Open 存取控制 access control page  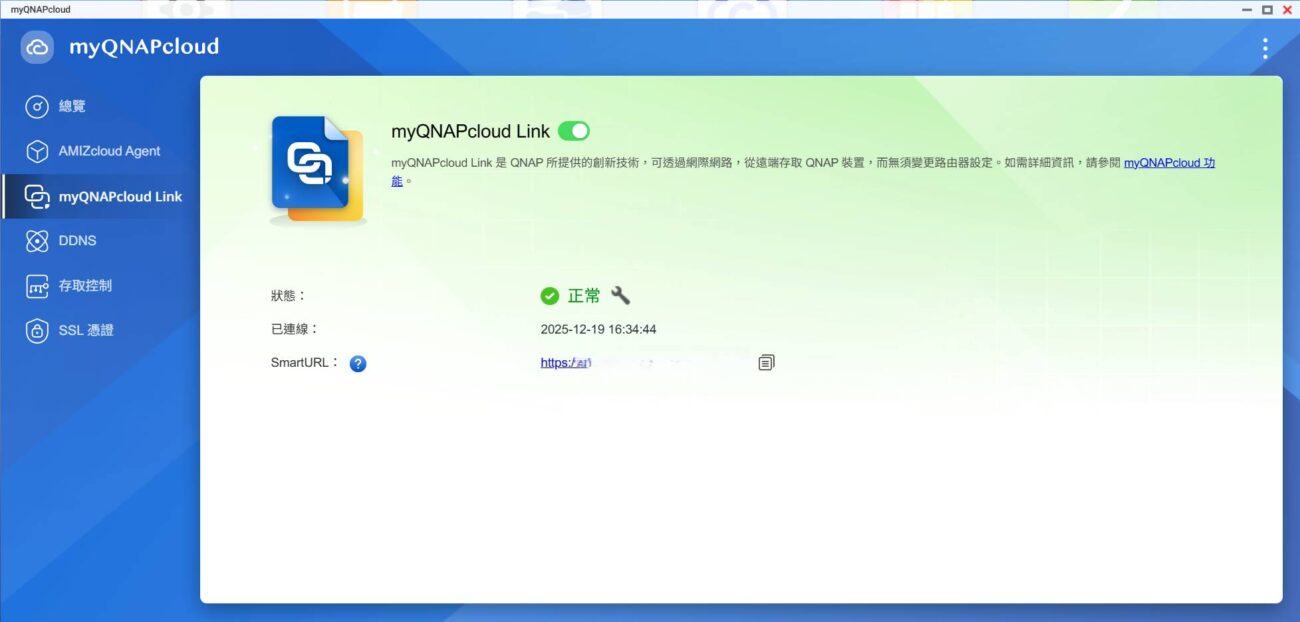85,286
